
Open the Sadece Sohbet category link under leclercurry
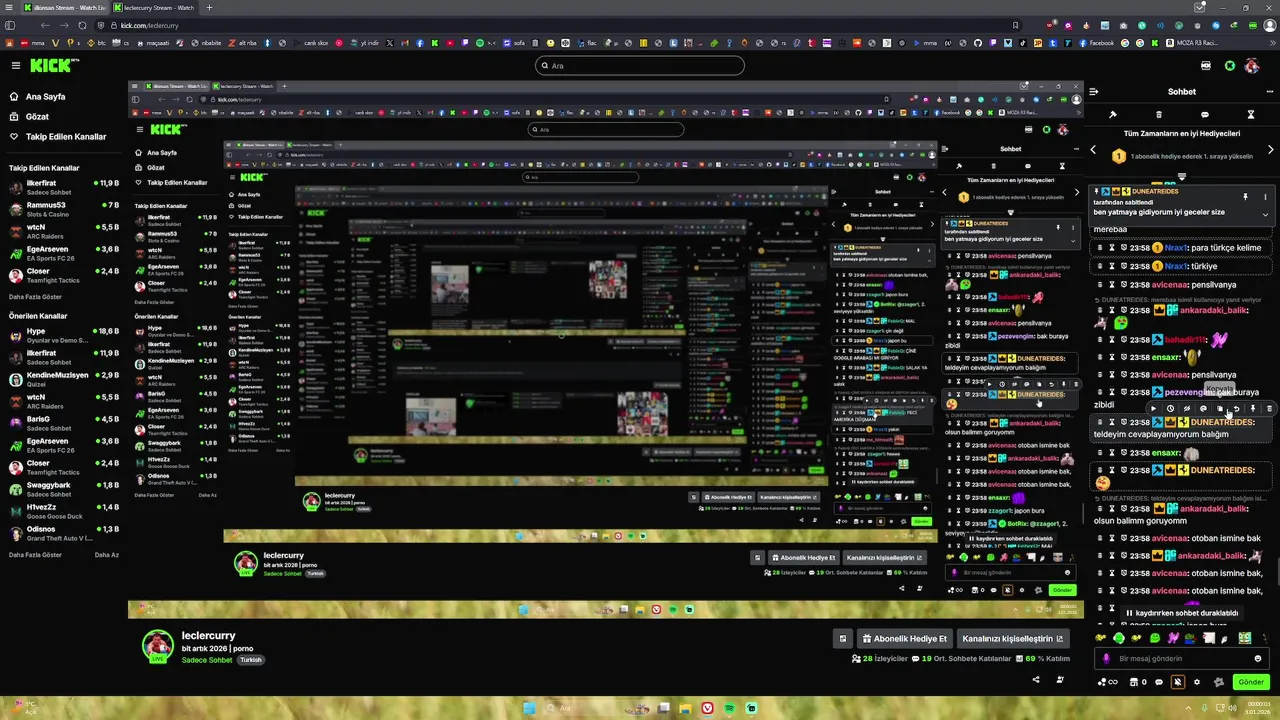pyautogui.click(x=207, y=660)
